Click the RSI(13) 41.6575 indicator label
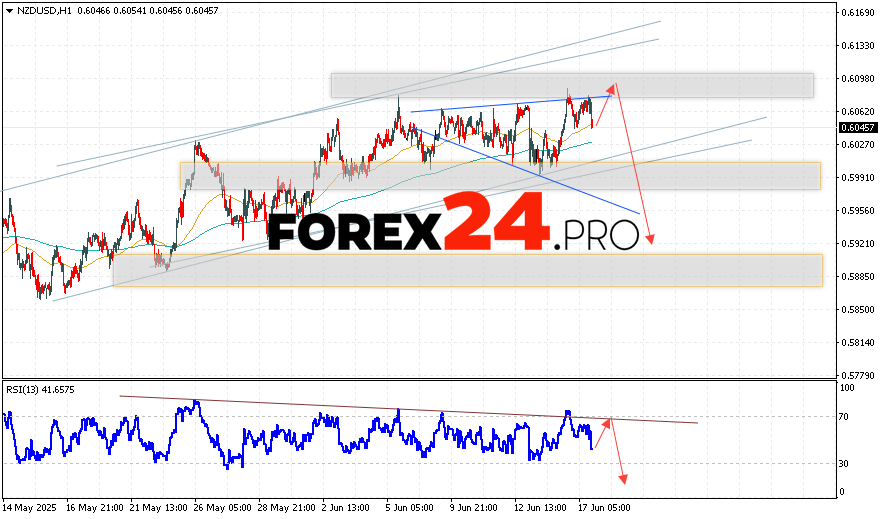 click(x=40, y=389)
